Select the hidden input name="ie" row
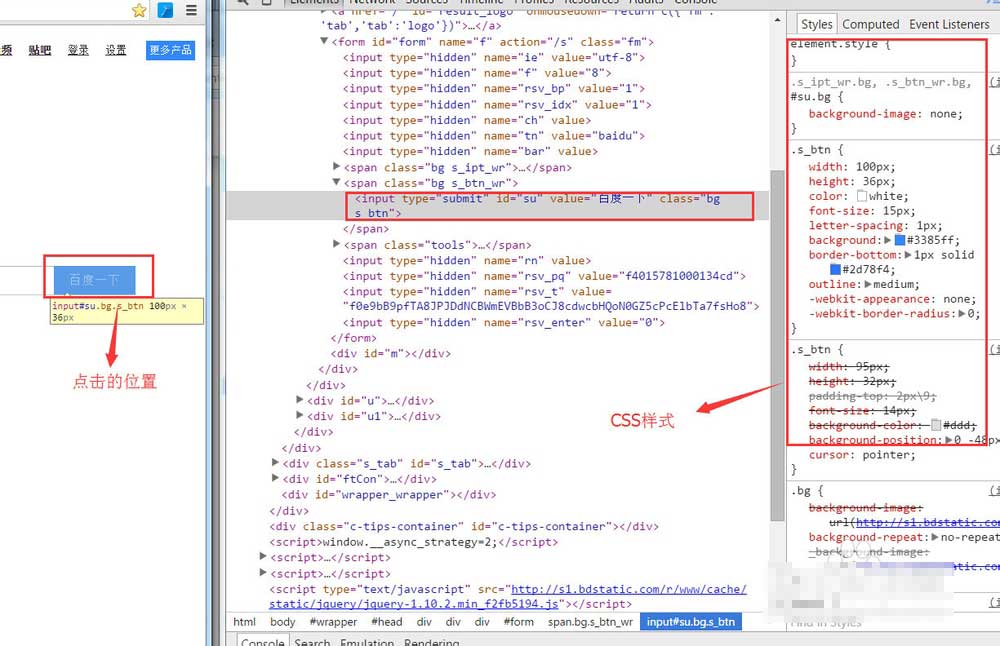 (x=494, y=57)
